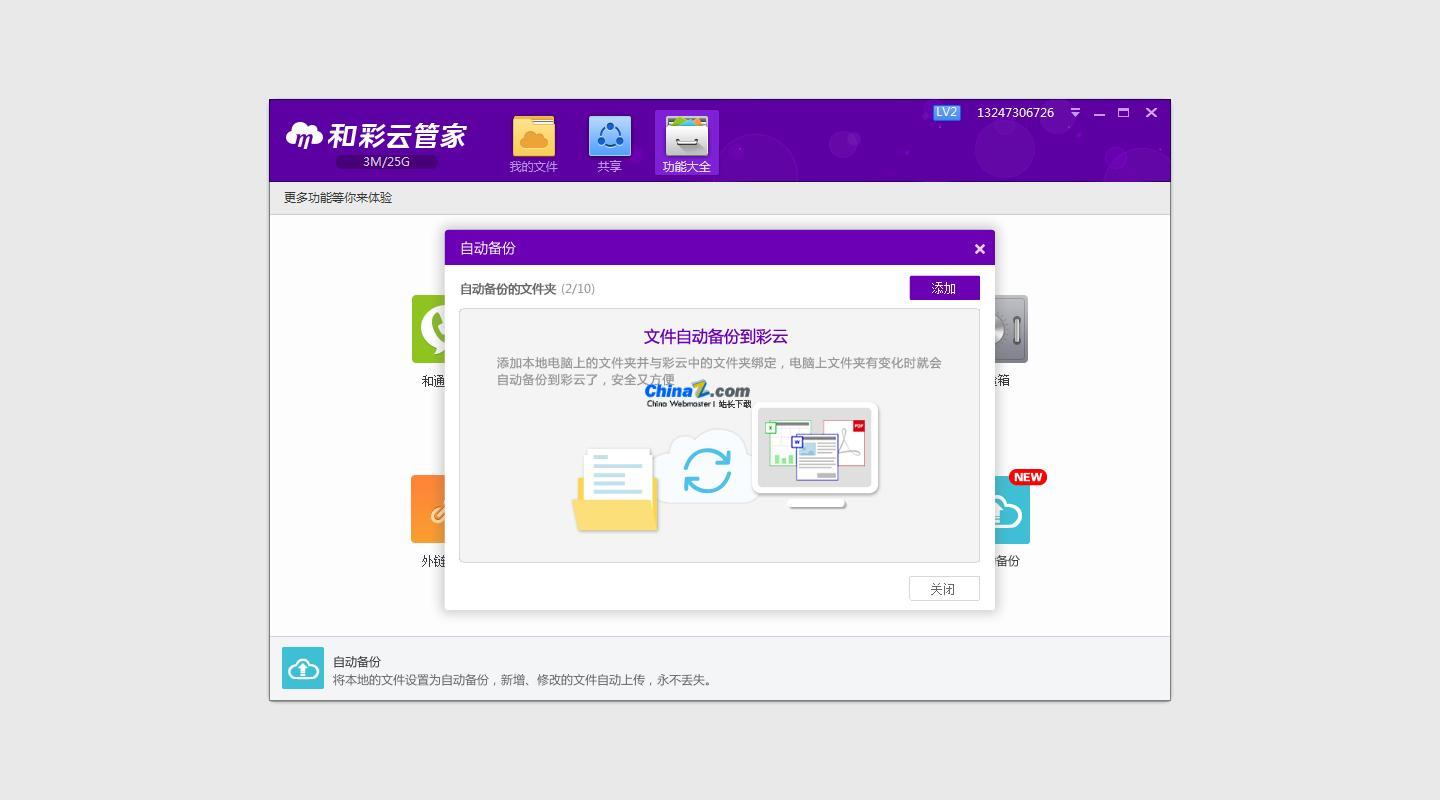Click the green 和通 phone icon
Screen dimensions: 1440x800
[428, 329]
